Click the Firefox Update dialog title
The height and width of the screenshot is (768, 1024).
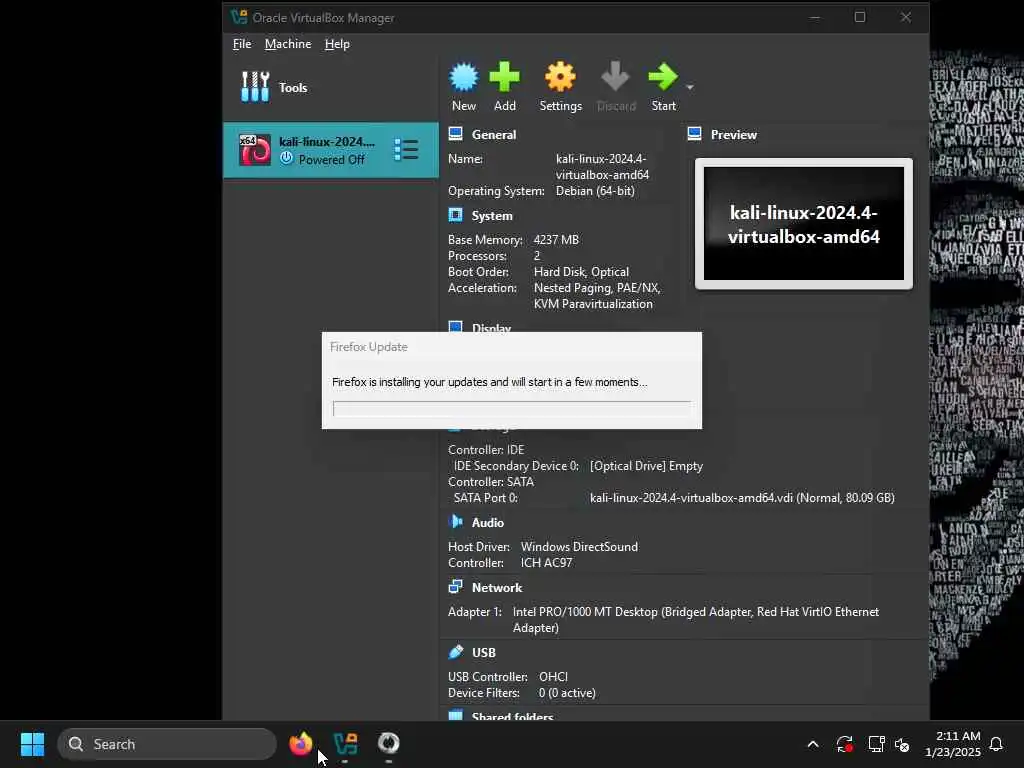[x=368, y=347]
